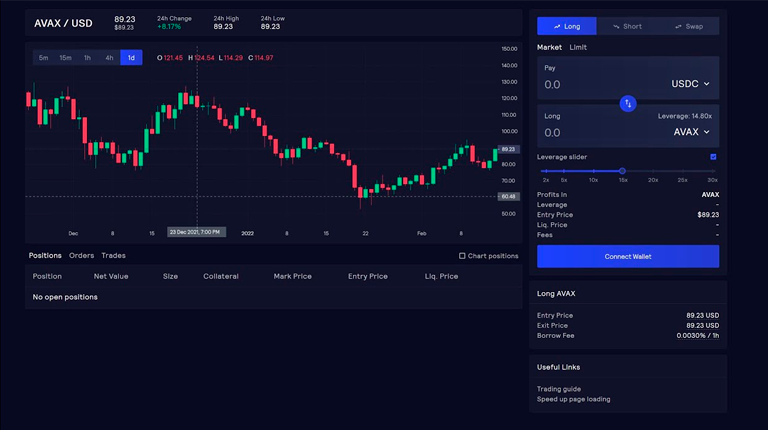
Task: Click the AVAX / USD pair title
Action: (63, 23)
